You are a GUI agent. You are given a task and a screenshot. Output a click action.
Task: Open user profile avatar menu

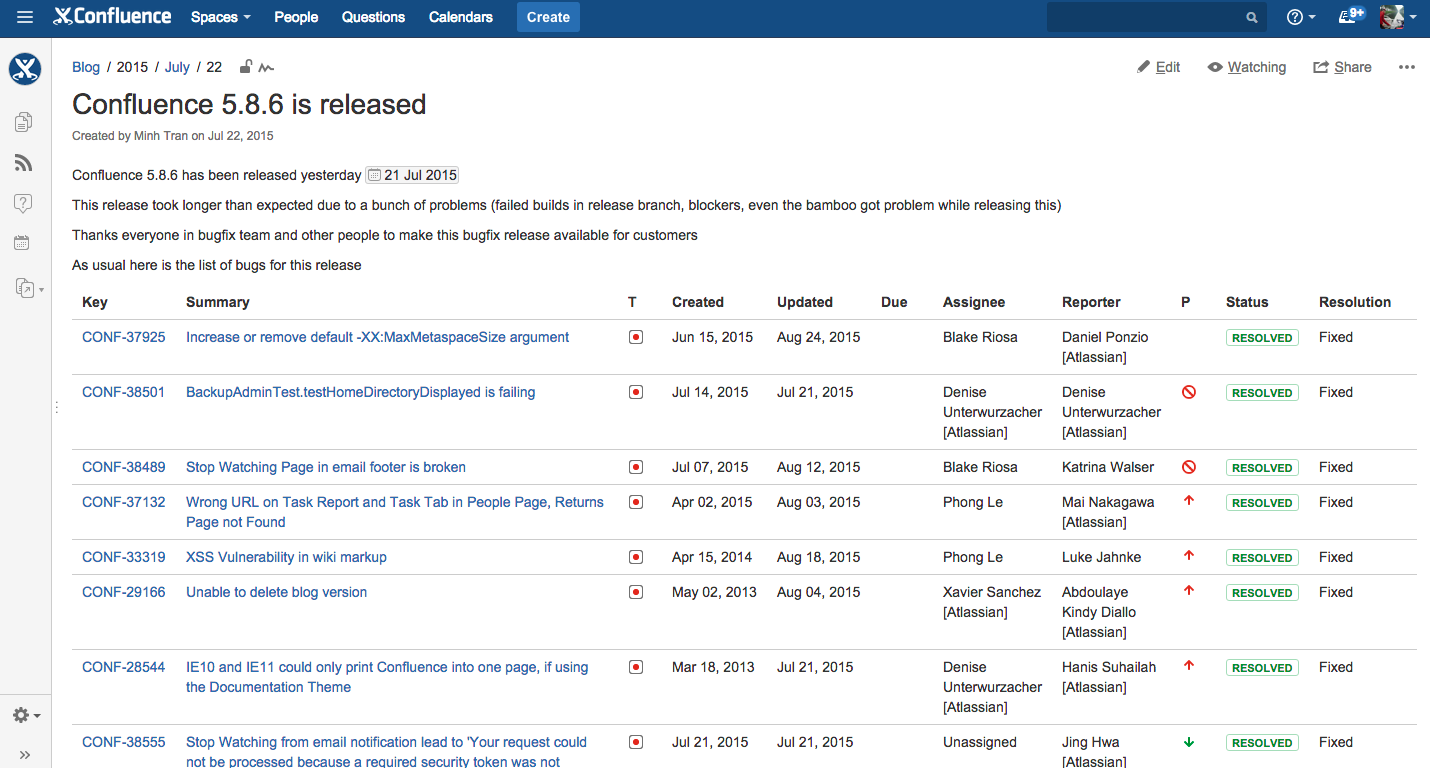(x=1398, y=17)
